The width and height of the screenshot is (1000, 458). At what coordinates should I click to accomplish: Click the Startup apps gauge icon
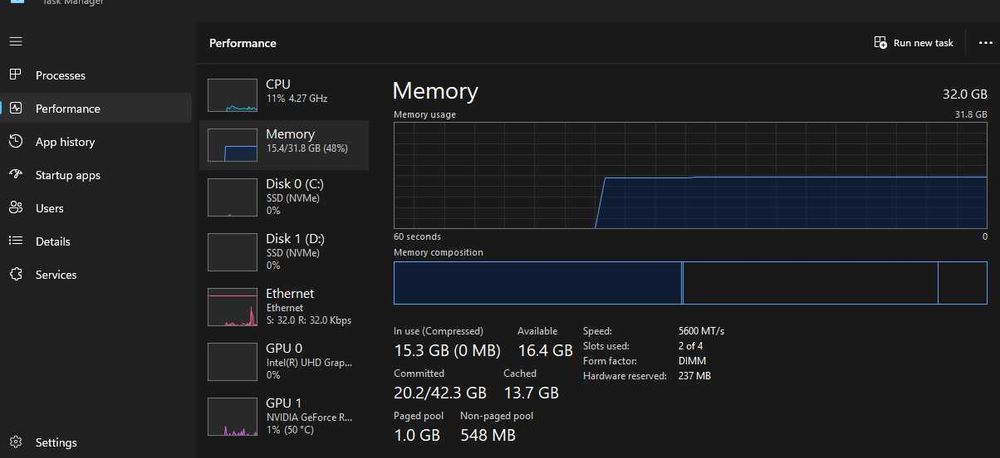[x=16, y=175]
